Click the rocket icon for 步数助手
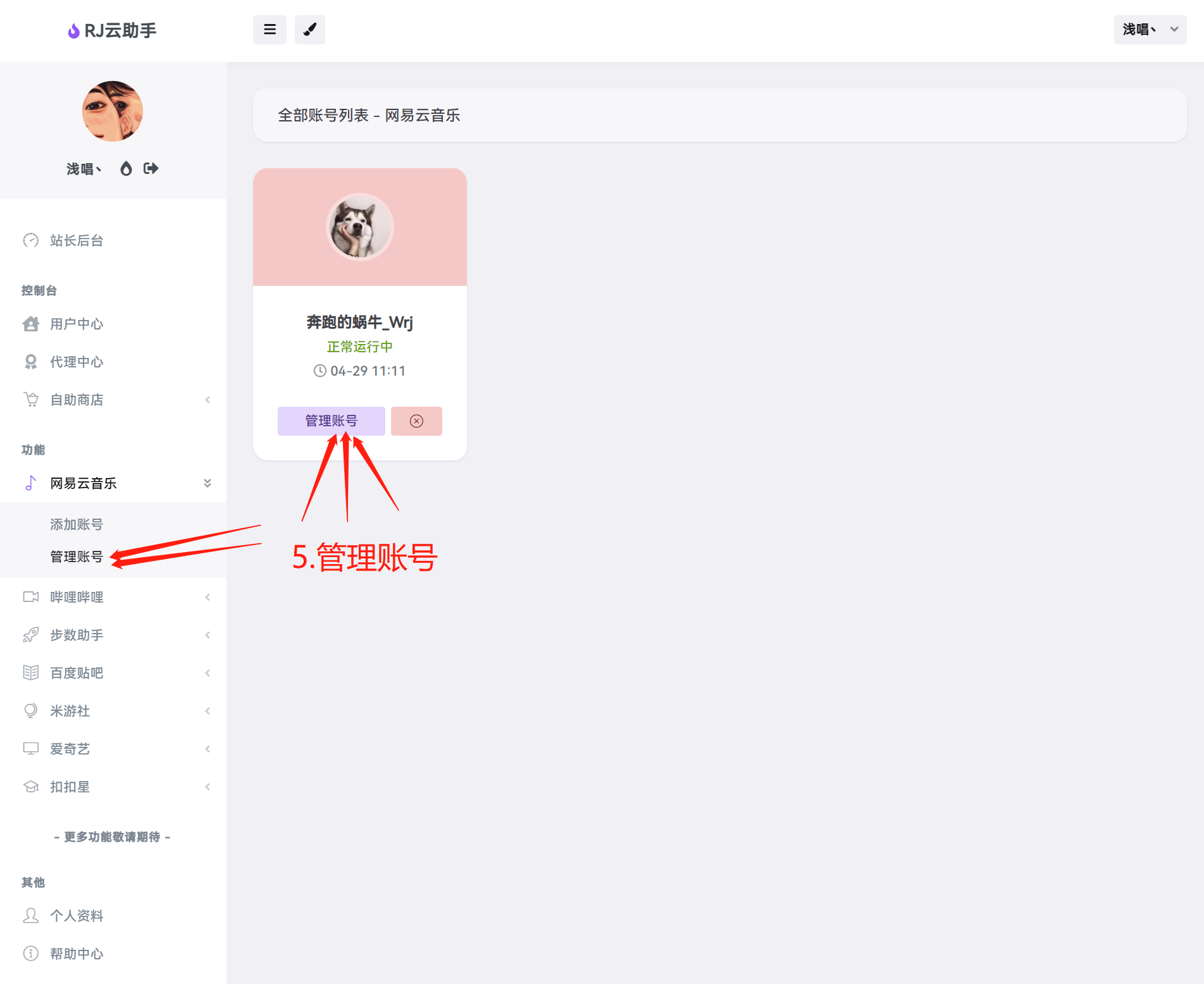The image size is (1204, 984). click(30, 635)
